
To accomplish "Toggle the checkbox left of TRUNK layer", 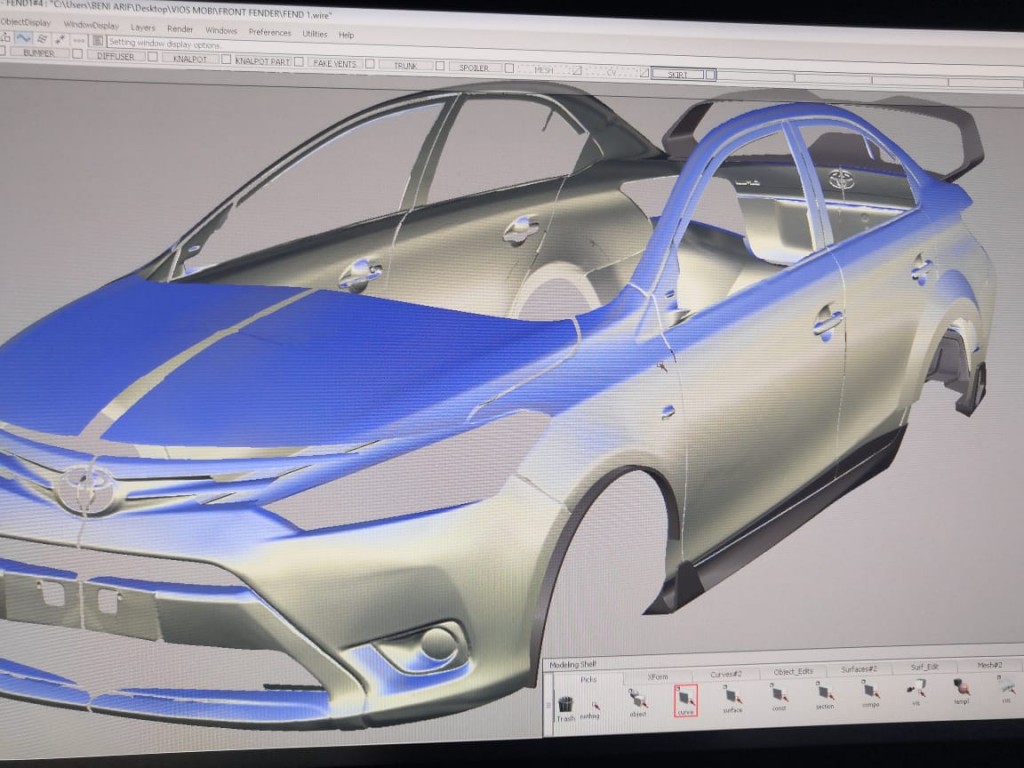I will [x=369, y=64].
